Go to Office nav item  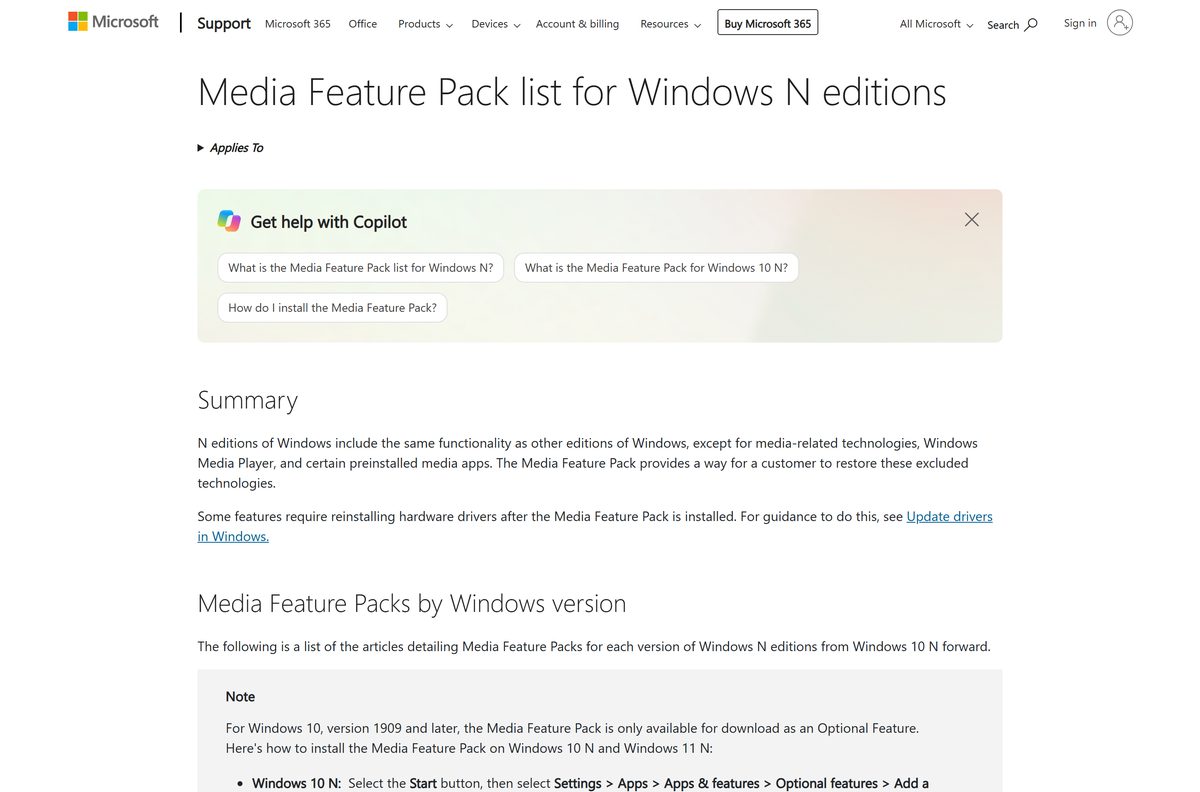pos(363,24)
